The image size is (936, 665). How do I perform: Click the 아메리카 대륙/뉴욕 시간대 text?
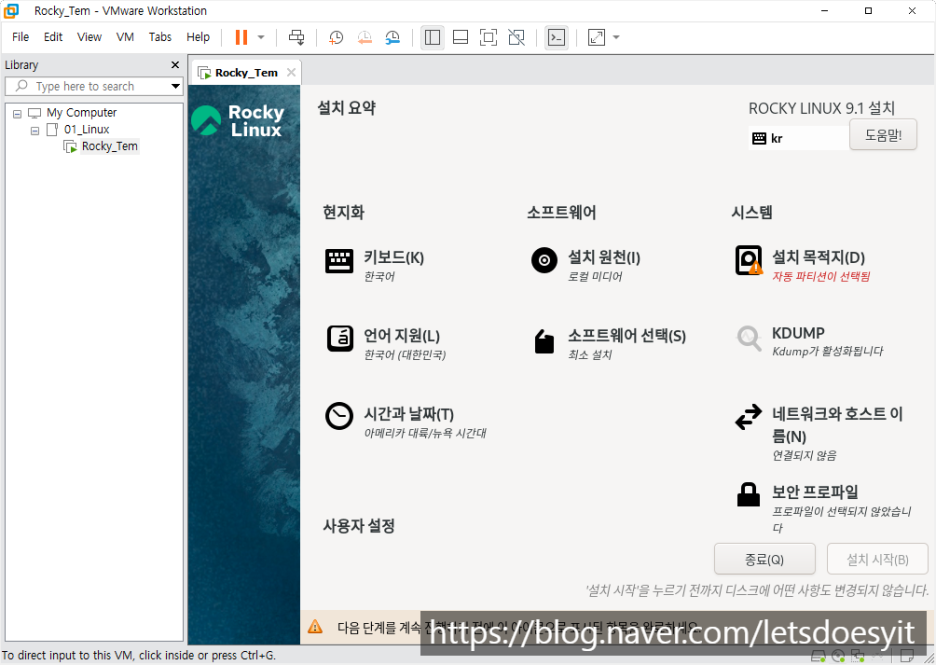[x=425, y=433]
